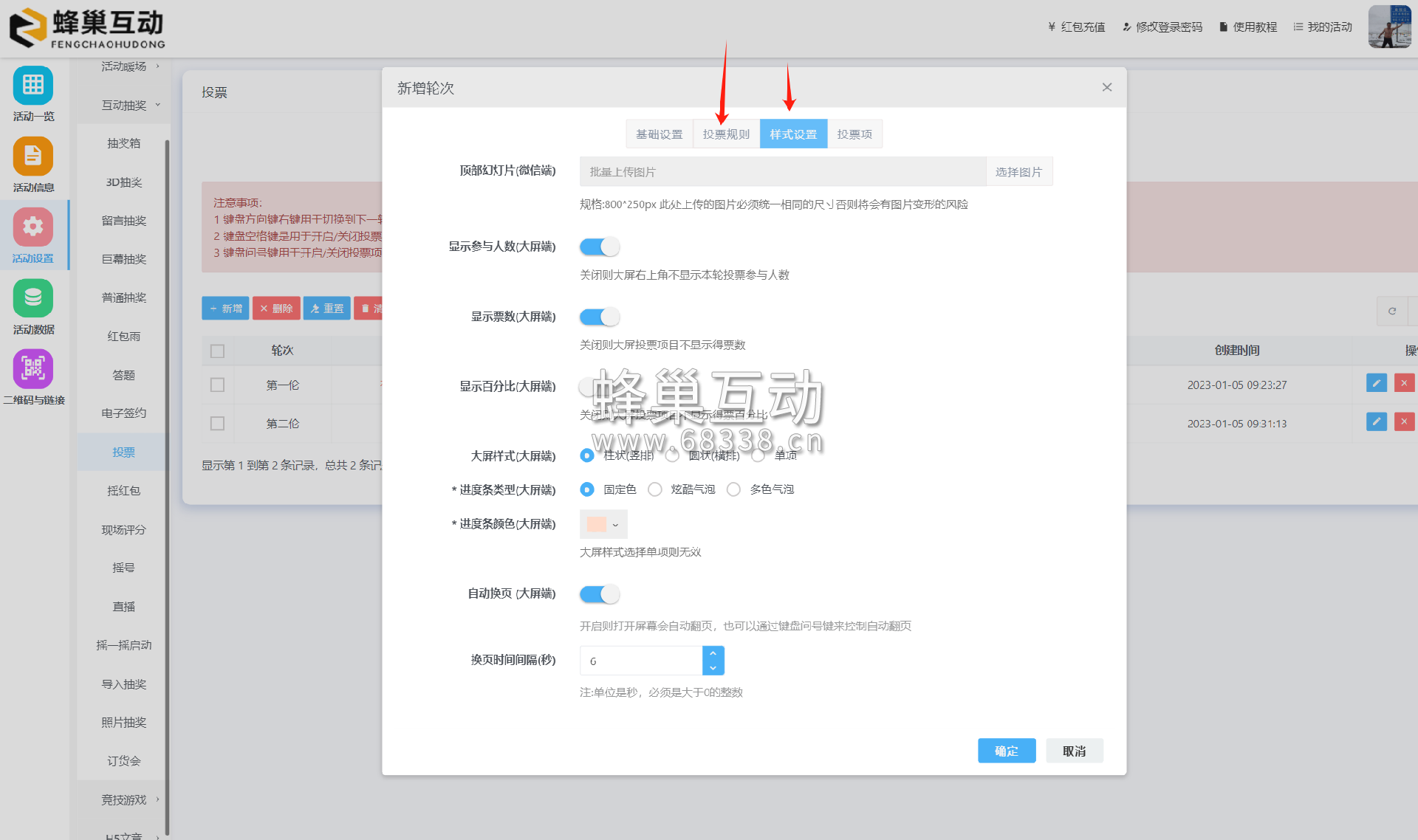Select the 炫酷气泡 radio option
This screenshot has height=840, width=1418.
pos(655,489)
